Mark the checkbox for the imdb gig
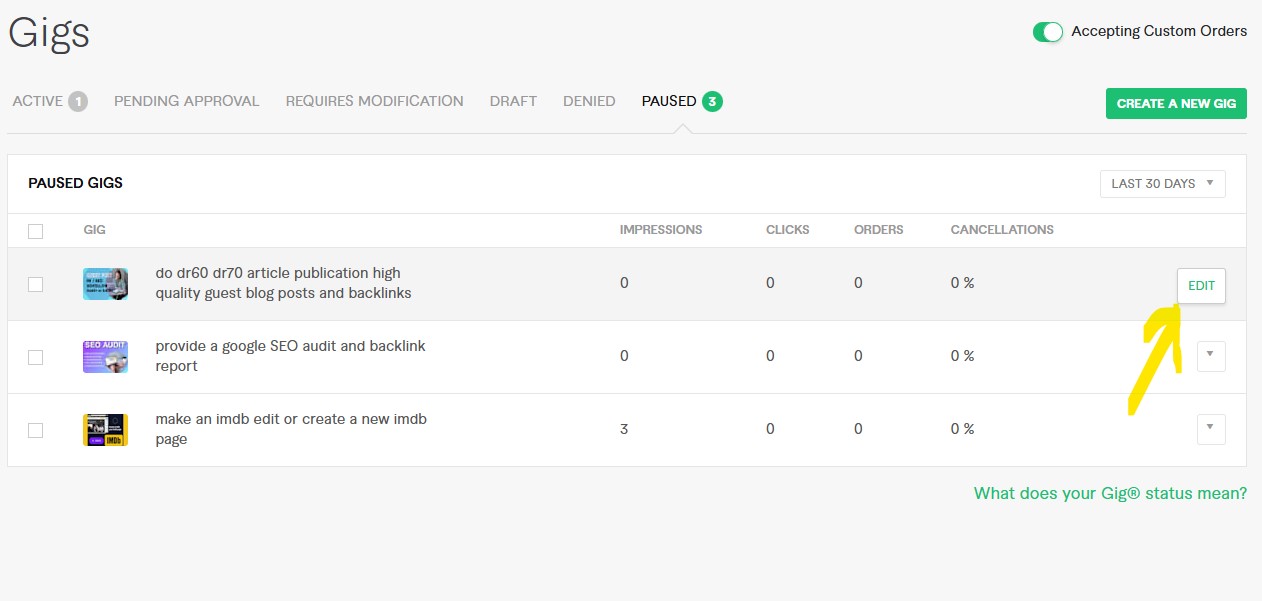The height and width of the screenshot is (601, 1262). [36, 430]
